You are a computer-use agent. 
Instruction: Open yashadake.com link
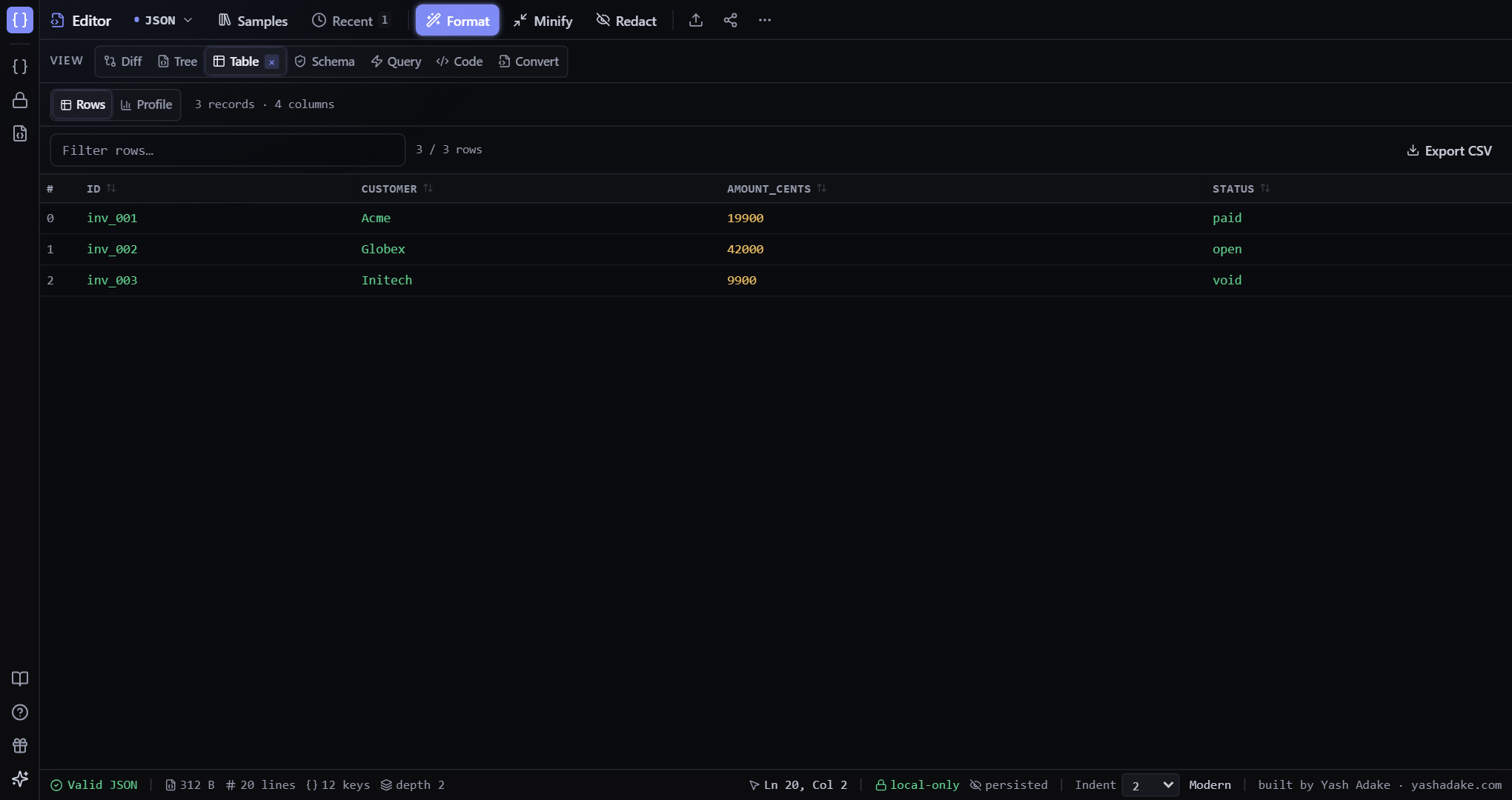click(x=1456, y=785)
